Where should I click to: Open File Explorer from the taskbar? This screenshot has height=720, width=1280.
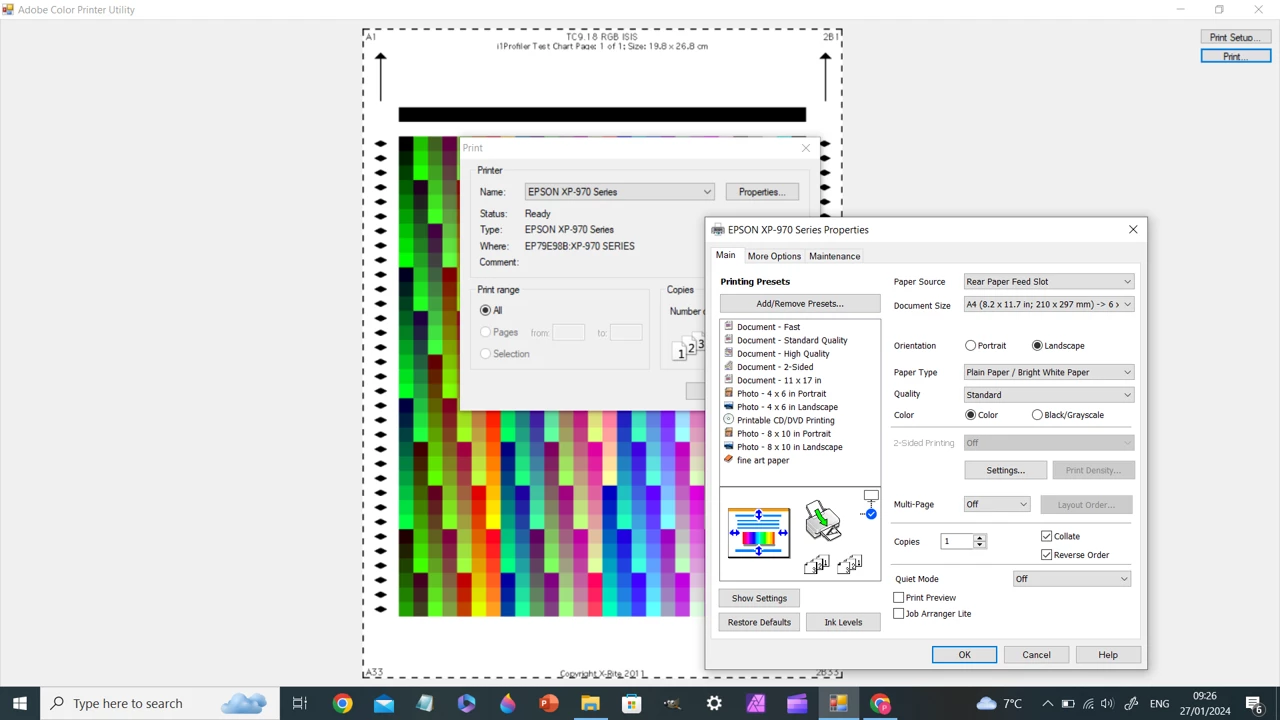590,703
